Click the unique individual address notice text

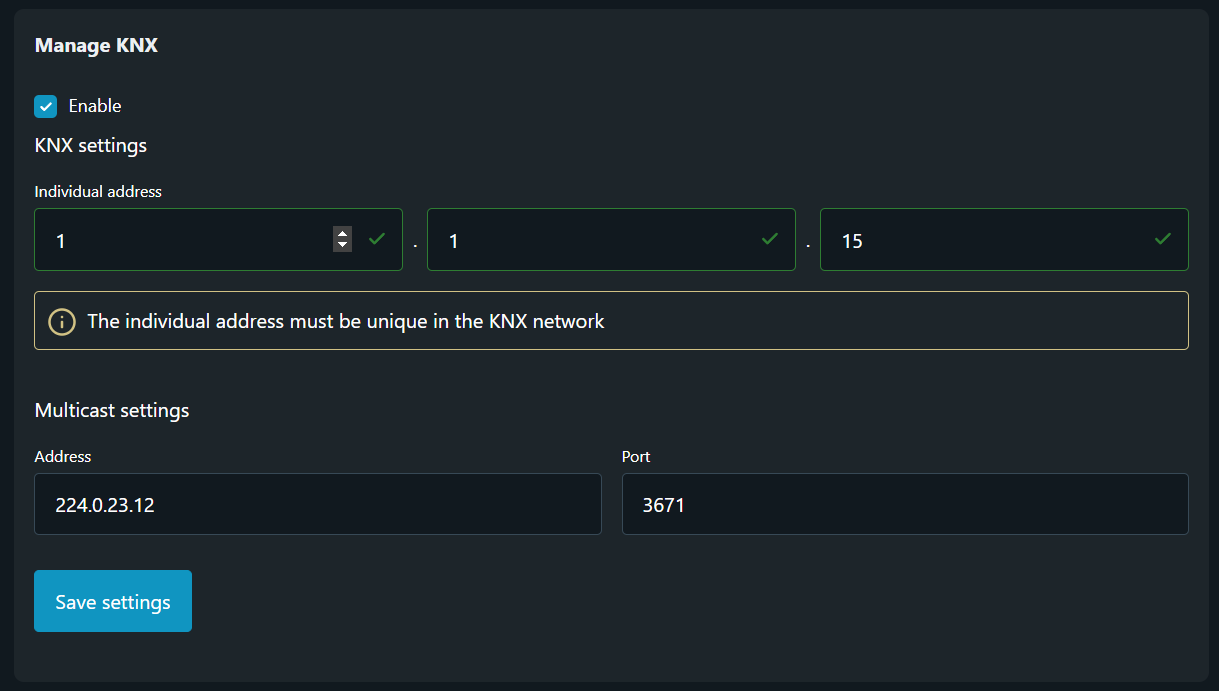click(x=346, y=321)
